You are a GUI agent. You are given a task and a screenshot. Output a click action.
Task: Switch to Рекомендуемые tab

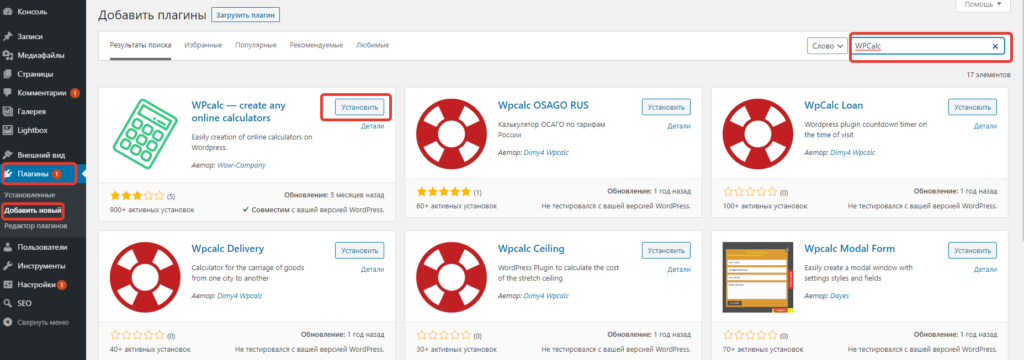point(317,46)
